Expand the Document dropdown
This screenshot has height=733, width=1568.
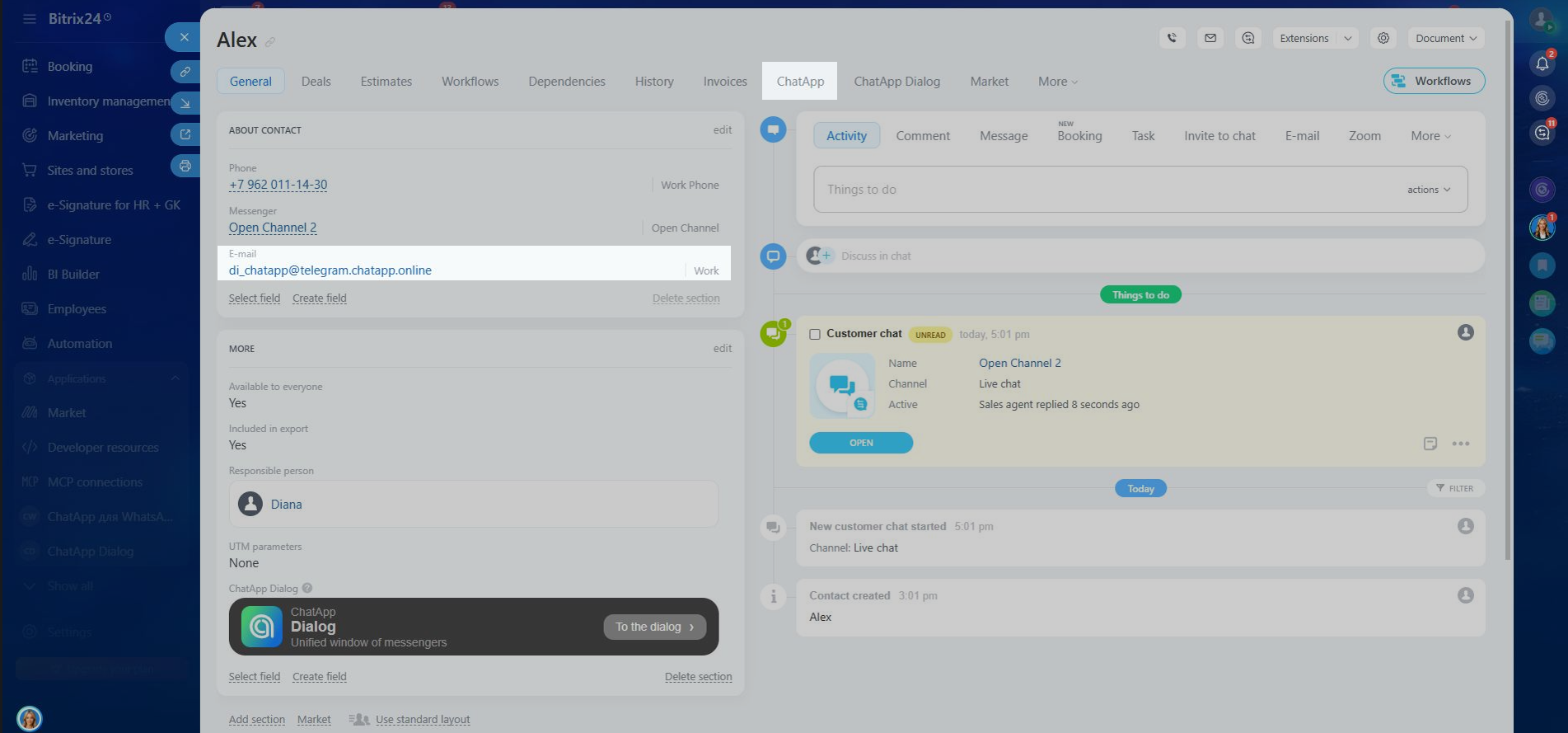pyautogui.click(x=1445, y=38)
